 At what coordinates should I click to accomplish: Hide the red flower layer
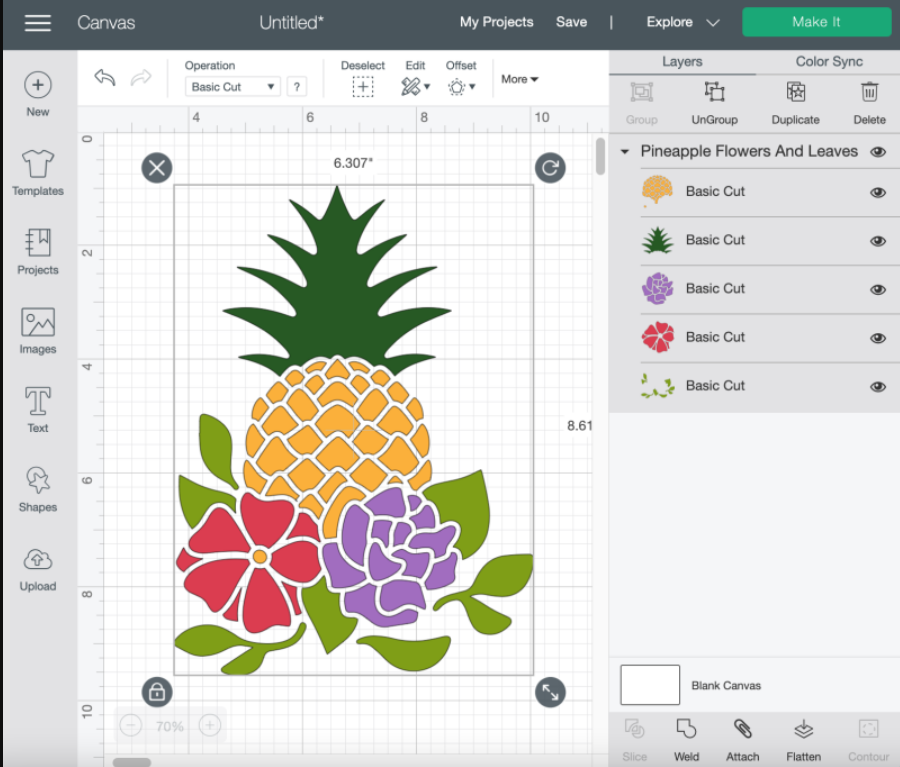tap(878, 338)
